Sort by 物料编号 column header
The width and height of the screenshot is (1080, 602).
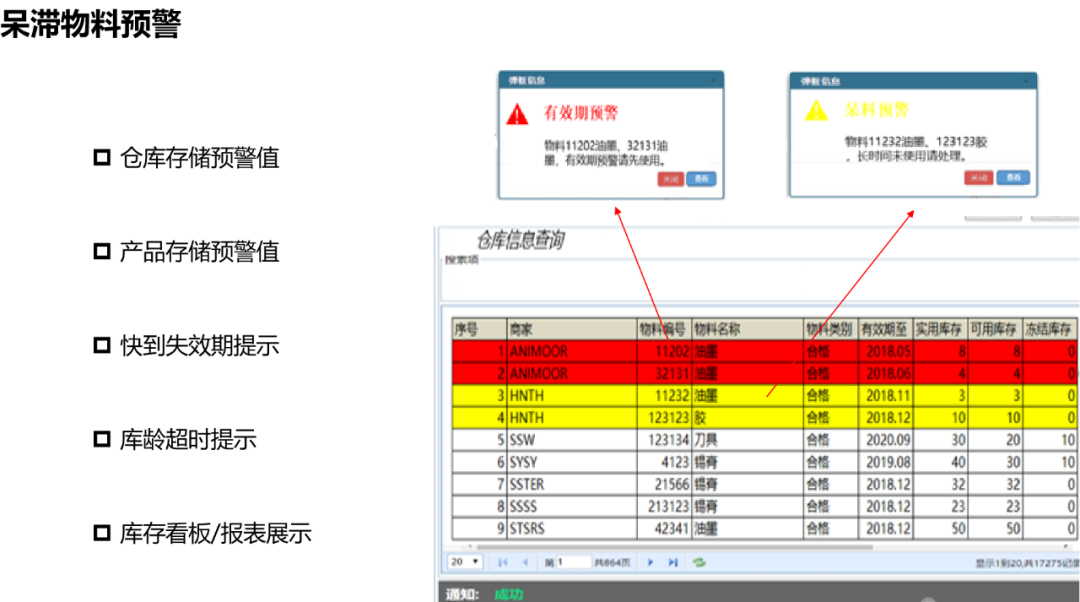664,329
